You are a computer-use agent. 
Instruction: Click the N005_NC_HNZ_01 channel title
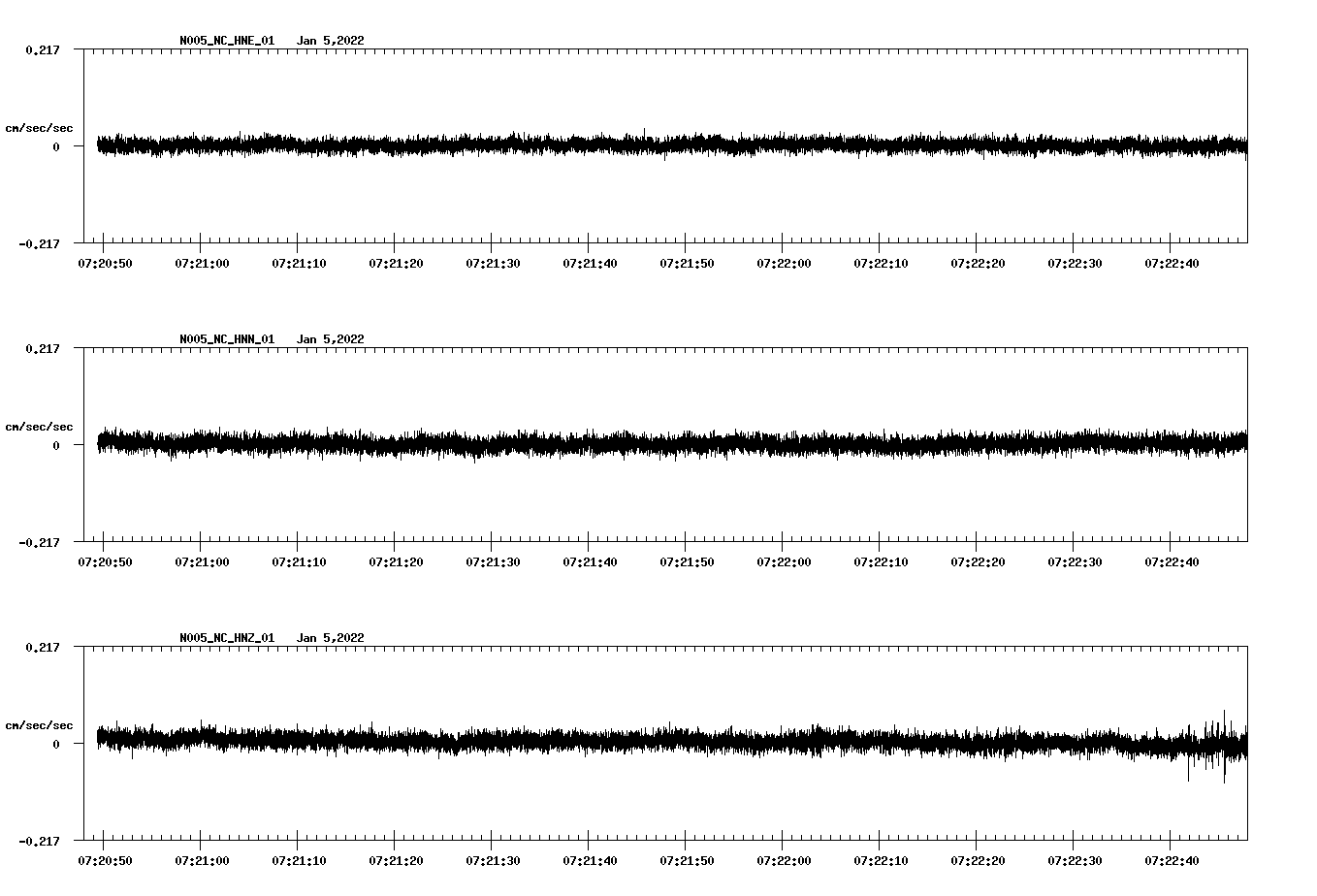click(227, 638)
